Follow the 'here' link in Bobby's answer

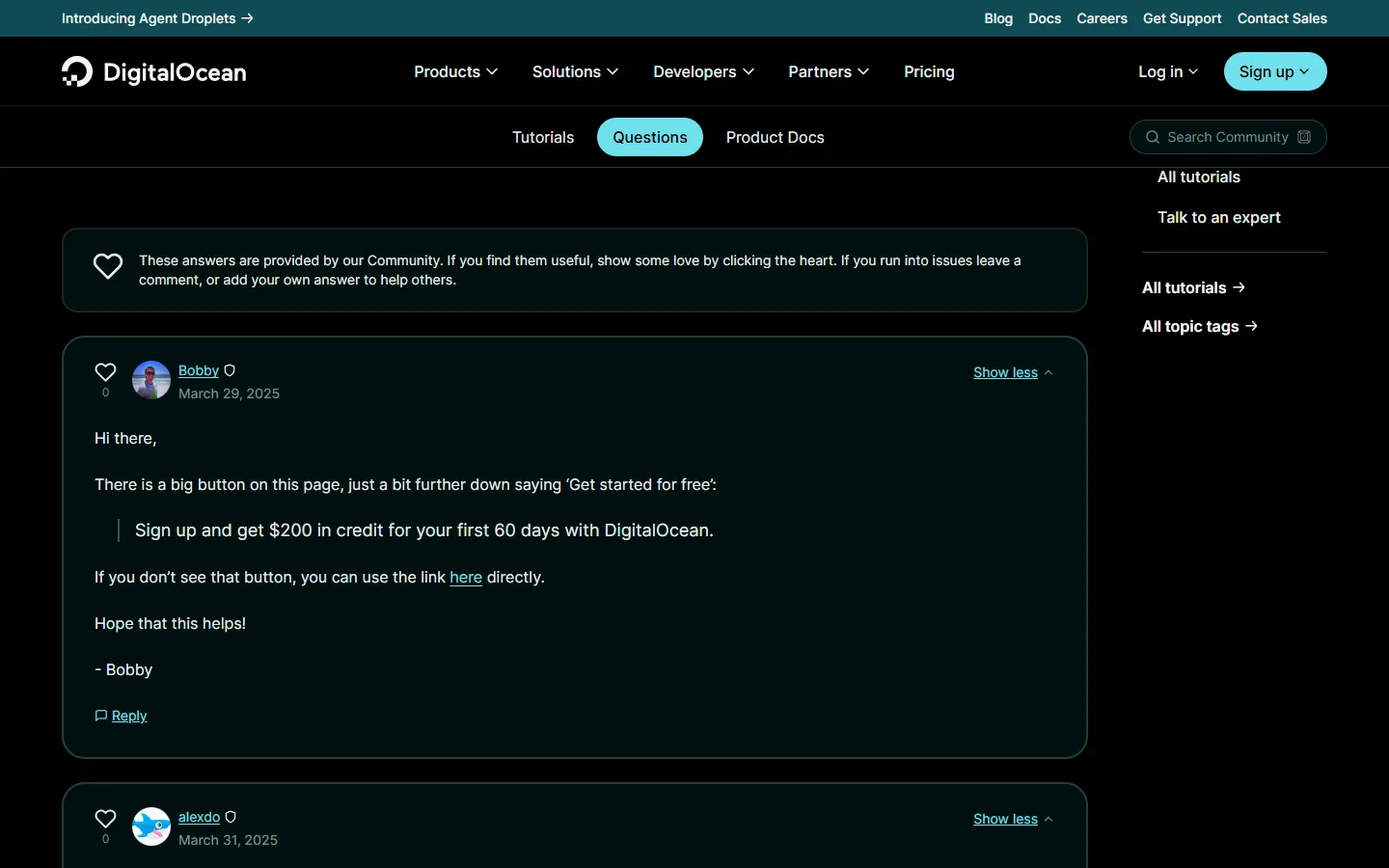pos(466,577)
